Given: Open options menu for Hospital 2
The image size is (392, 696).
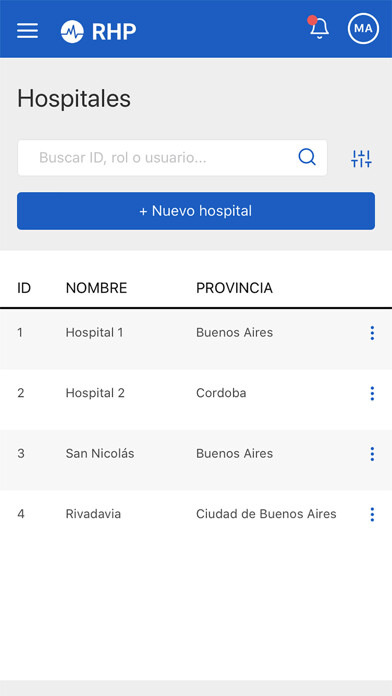Looking at the screenshot, I should 372,393.
